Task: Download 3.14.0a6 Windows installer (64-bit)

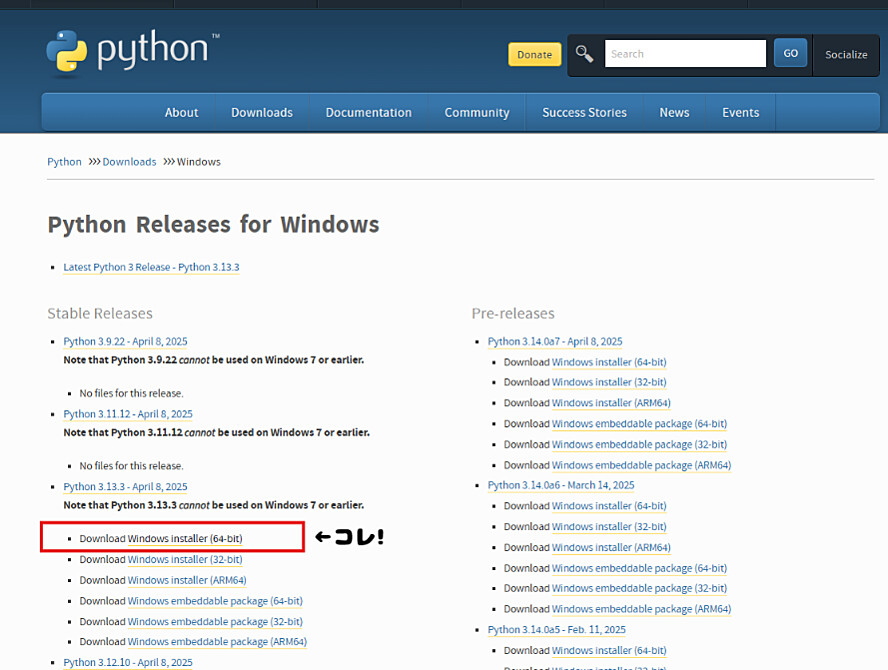Action: (x=609, y=506)
